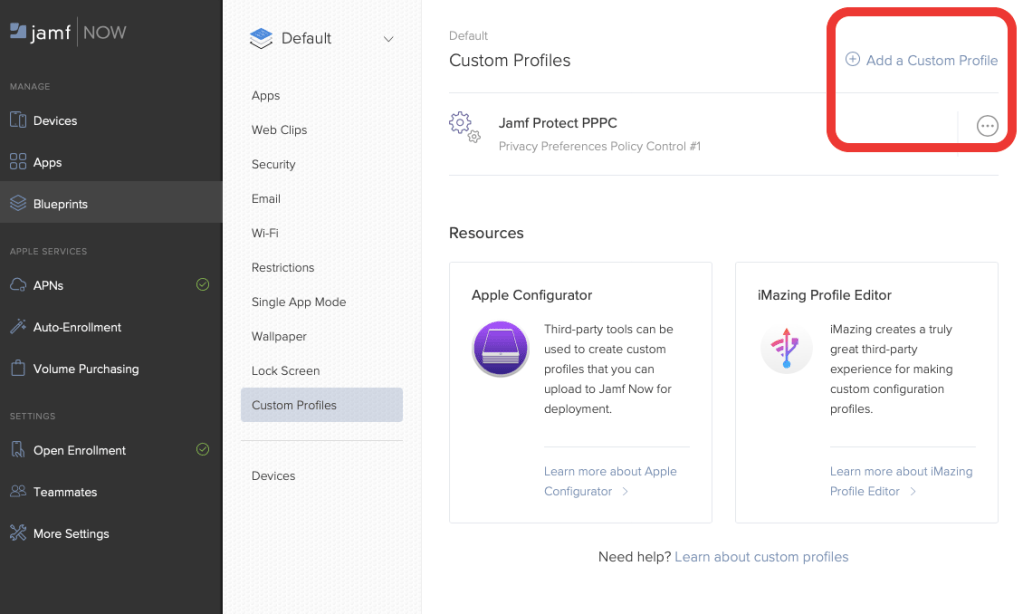Open the Auto-Enrollment wand icon
Screen dimensions: 1023x614
(17, 327)
